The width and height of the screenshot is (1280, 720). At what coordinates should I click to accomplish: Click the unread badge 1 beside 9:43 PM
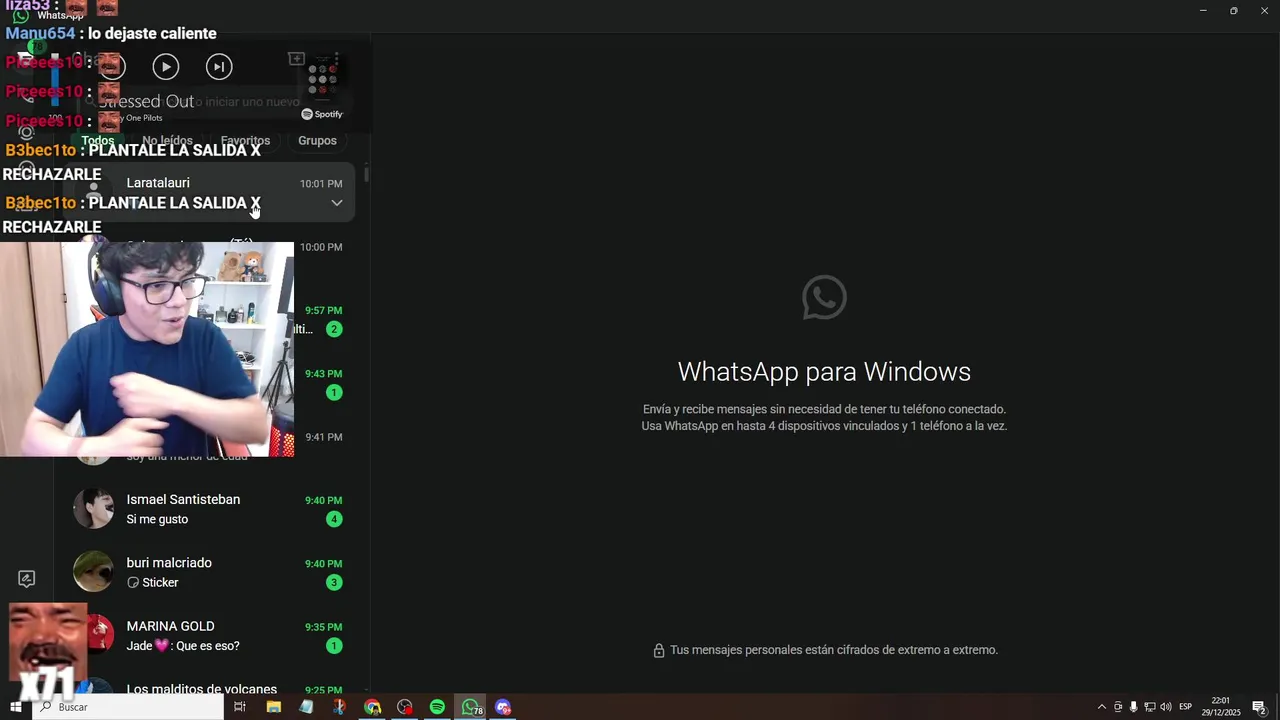point(334,392)
